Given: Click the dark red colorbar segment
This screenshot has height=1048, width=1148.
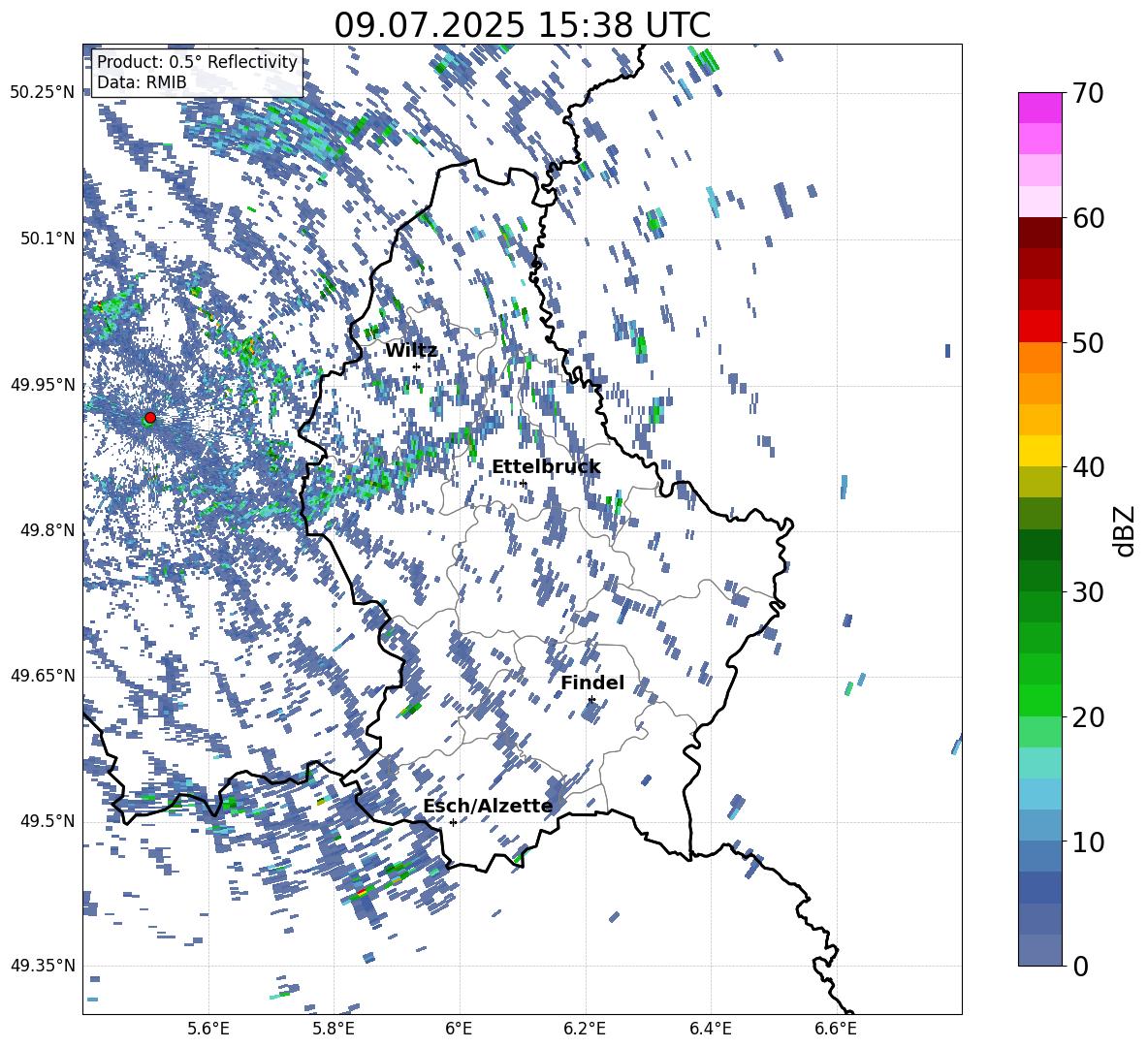Looking at the screenshot, I should pyautogui.click(x=1039, y=233).
